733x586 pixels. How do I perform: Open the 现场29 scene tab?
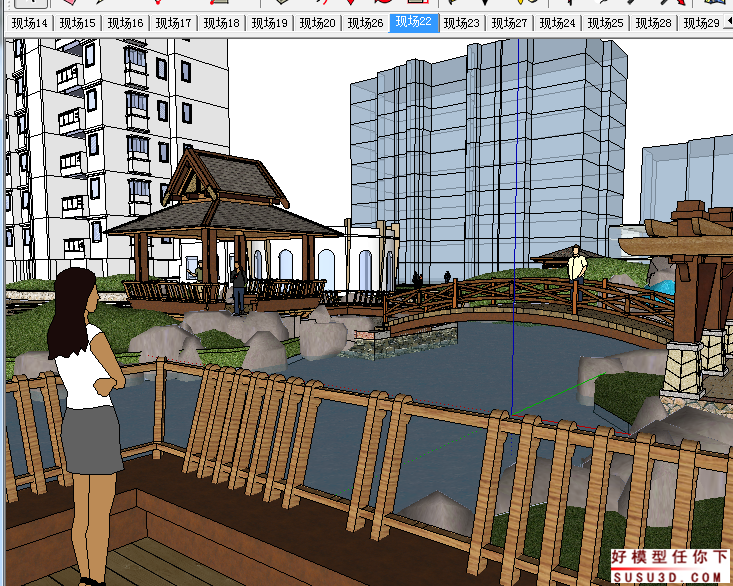click(701, 23)
